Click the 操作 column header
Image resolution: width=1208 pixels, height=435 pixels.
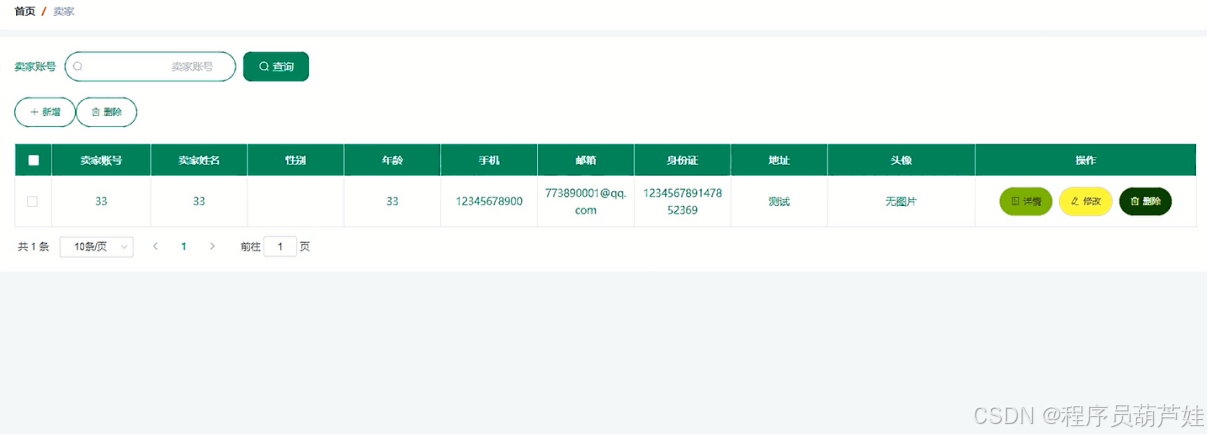[x=1085, y=160]
